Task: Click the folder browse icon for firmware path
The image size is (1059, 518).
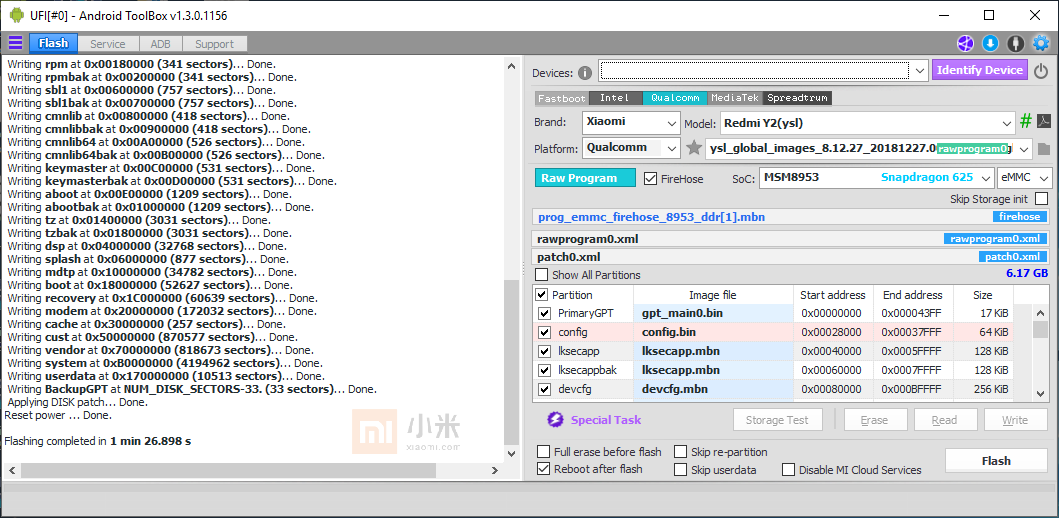Action: pos(1043,149)
